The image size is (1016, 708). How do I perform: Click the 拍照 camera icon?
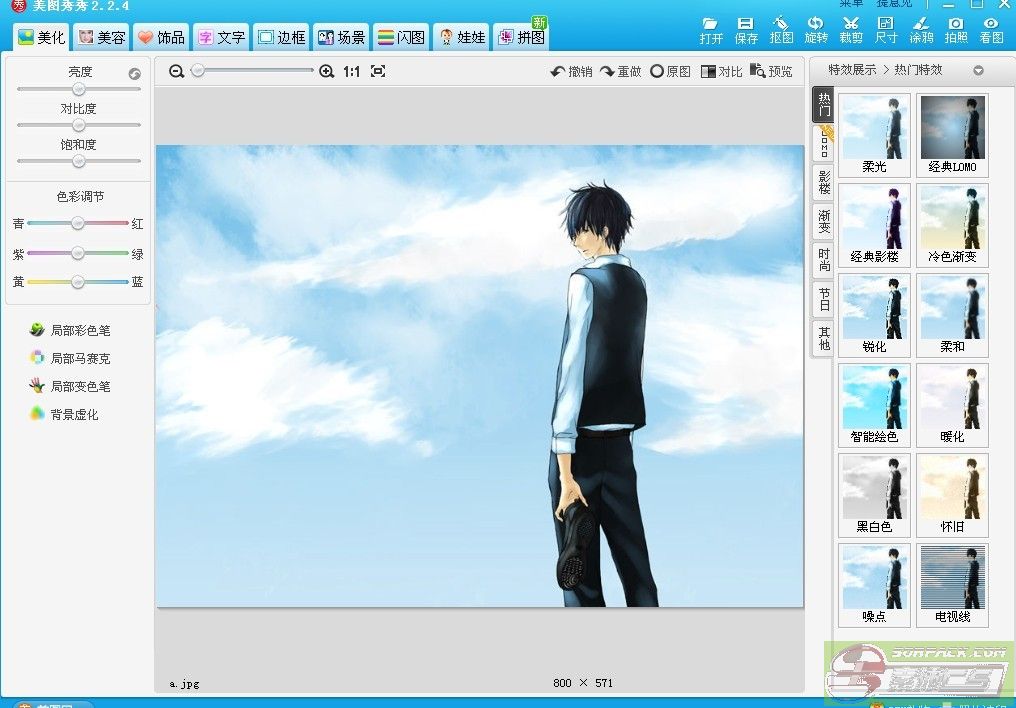956,30
